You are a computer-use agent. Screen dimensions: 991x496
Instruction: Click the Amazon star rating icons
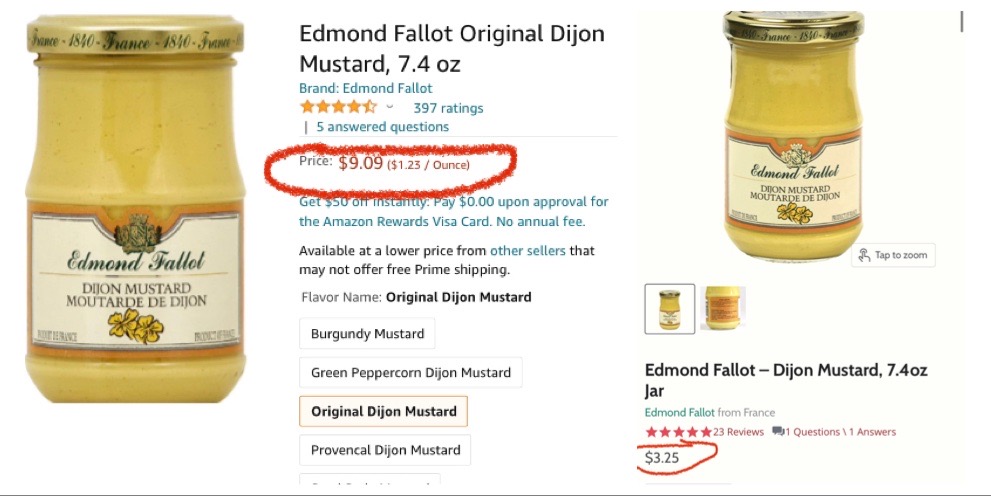(337, 107)
